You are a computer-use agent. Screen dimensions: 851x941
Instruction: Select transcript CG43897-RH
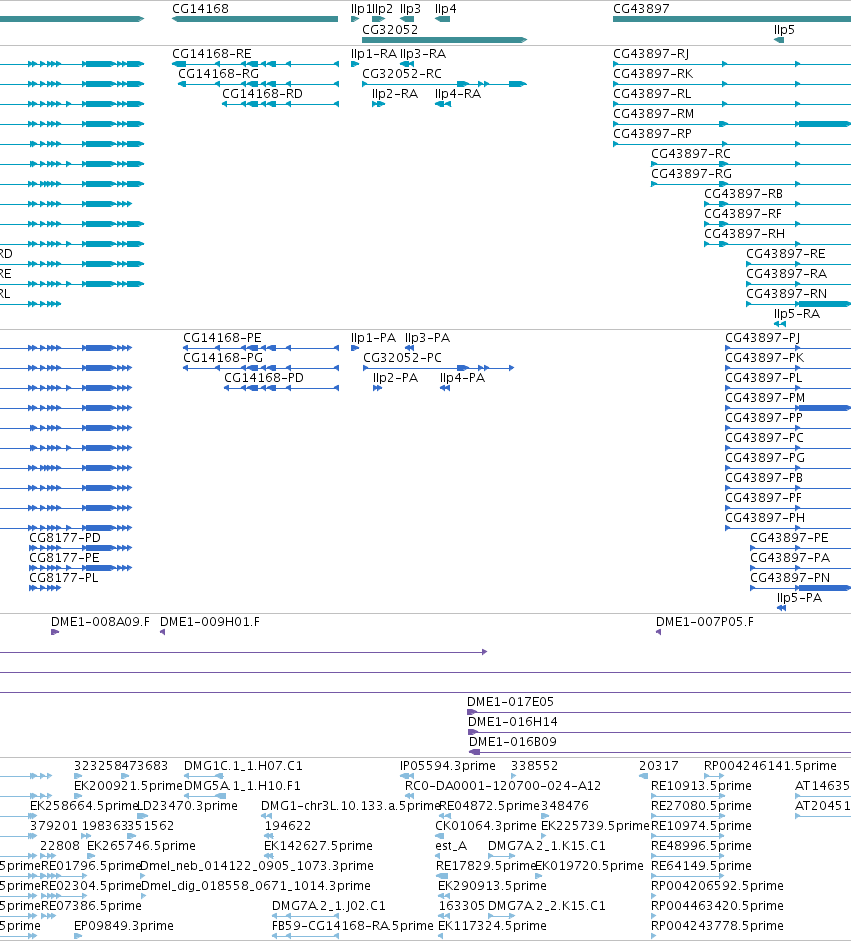click(x=744, y=233)
